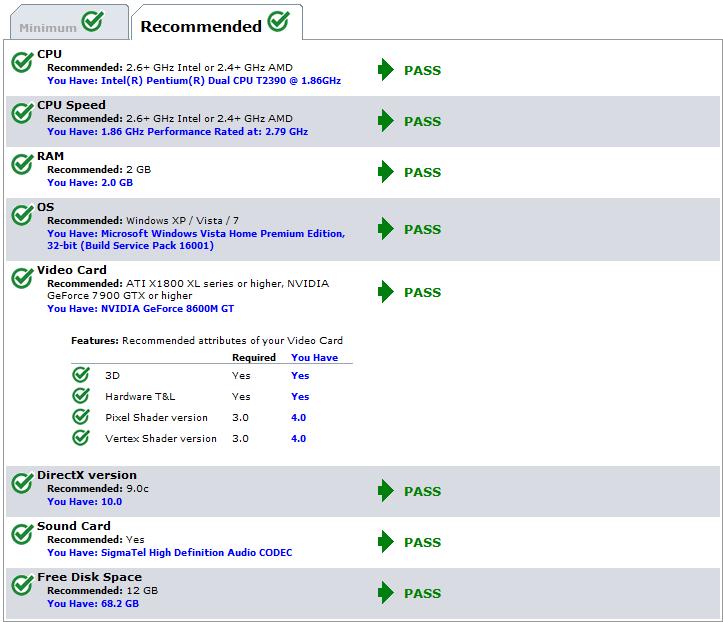Click the green checkmark beside CPU Speed
This screenshot has height=622, width=723.
tap(22, 113)
